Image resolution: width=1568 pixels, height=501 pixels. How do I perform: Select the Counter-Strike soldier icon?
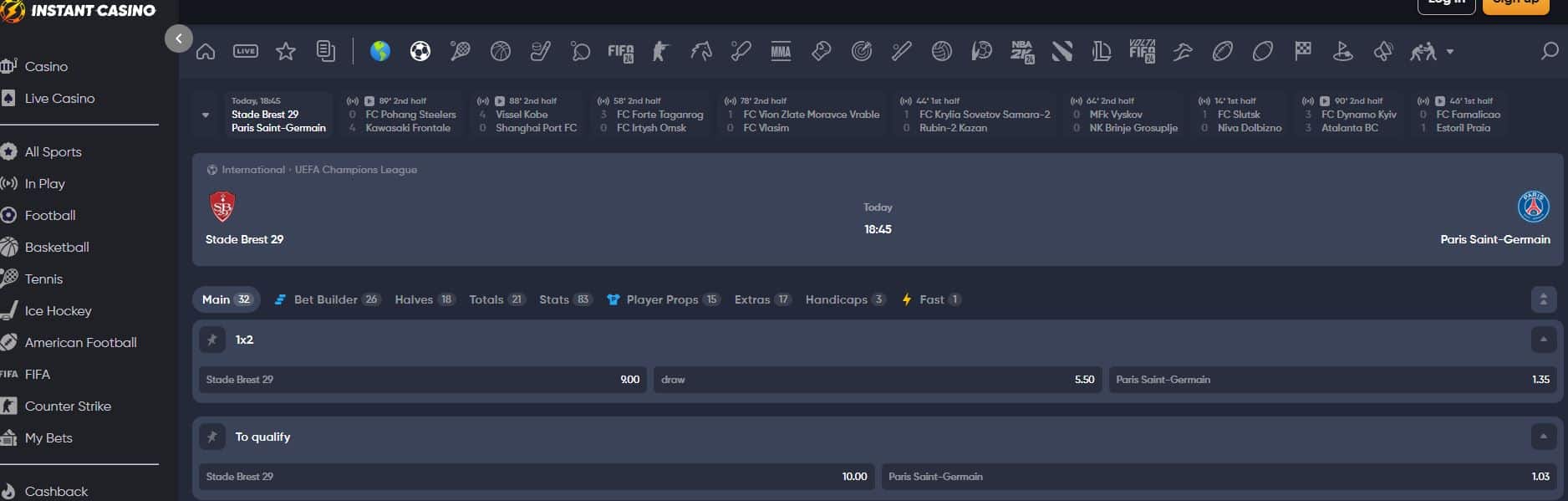tap(661, 52)
